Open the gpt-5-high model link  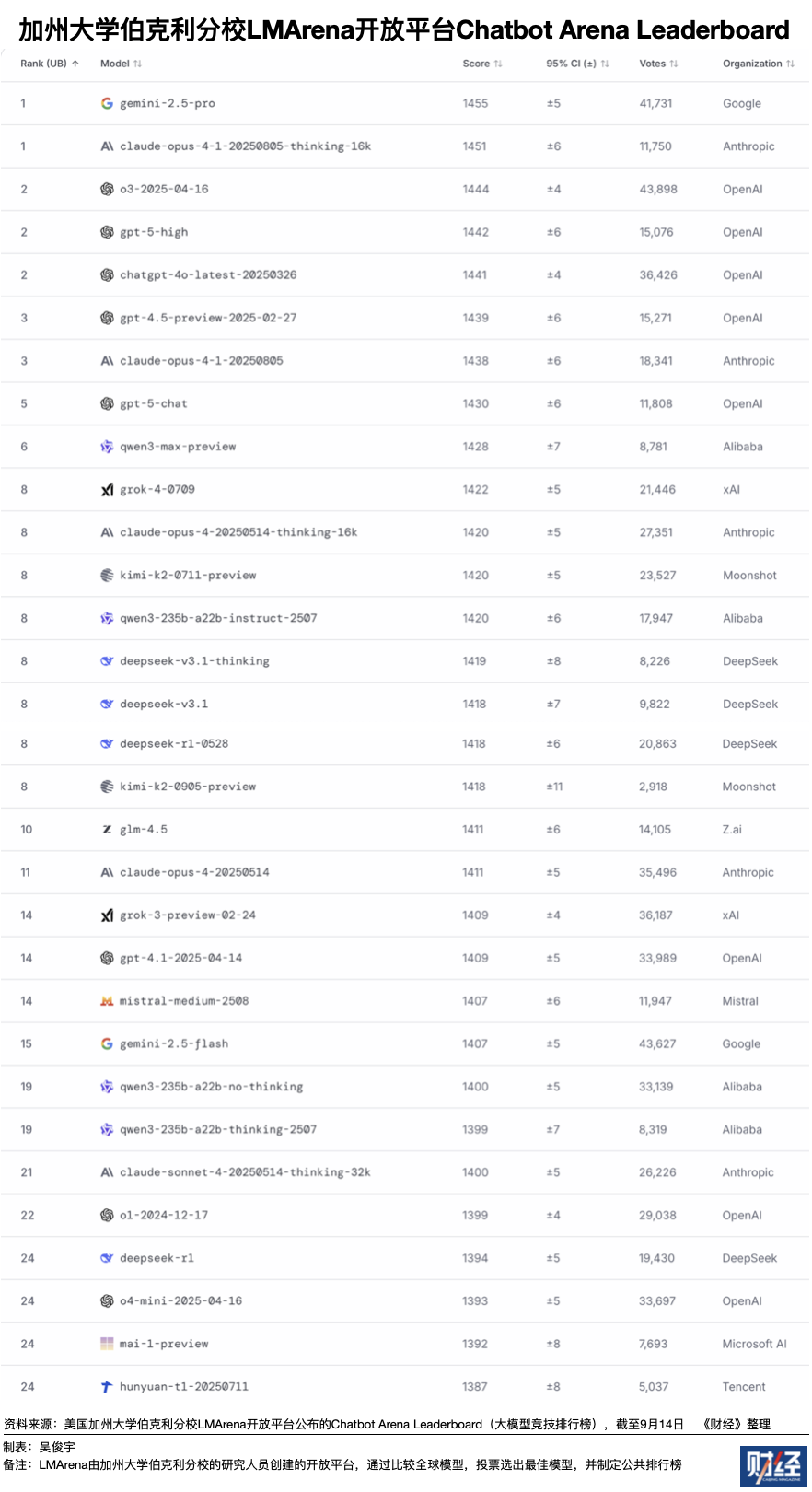[154, 232]
